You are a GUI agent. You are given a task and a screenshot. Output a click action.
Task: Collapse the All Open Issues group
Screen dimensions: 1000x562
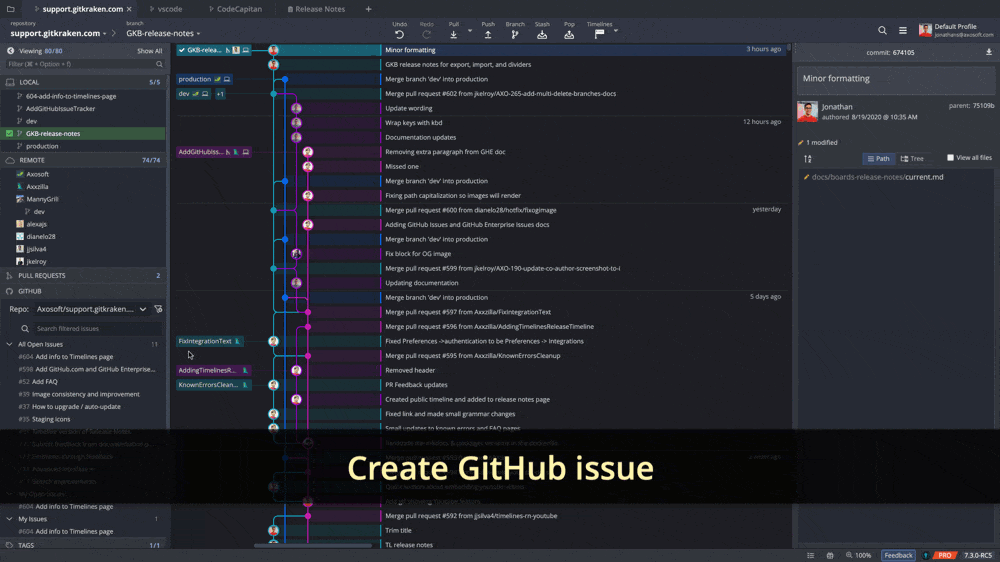coord(10,344)
